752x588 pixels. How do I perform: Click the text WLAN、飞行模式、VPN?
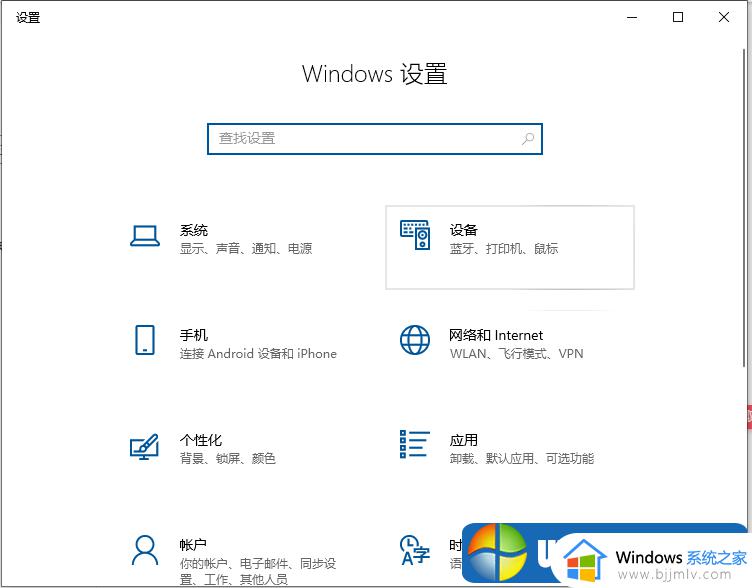pyautogui.click(x=517, y=353)
